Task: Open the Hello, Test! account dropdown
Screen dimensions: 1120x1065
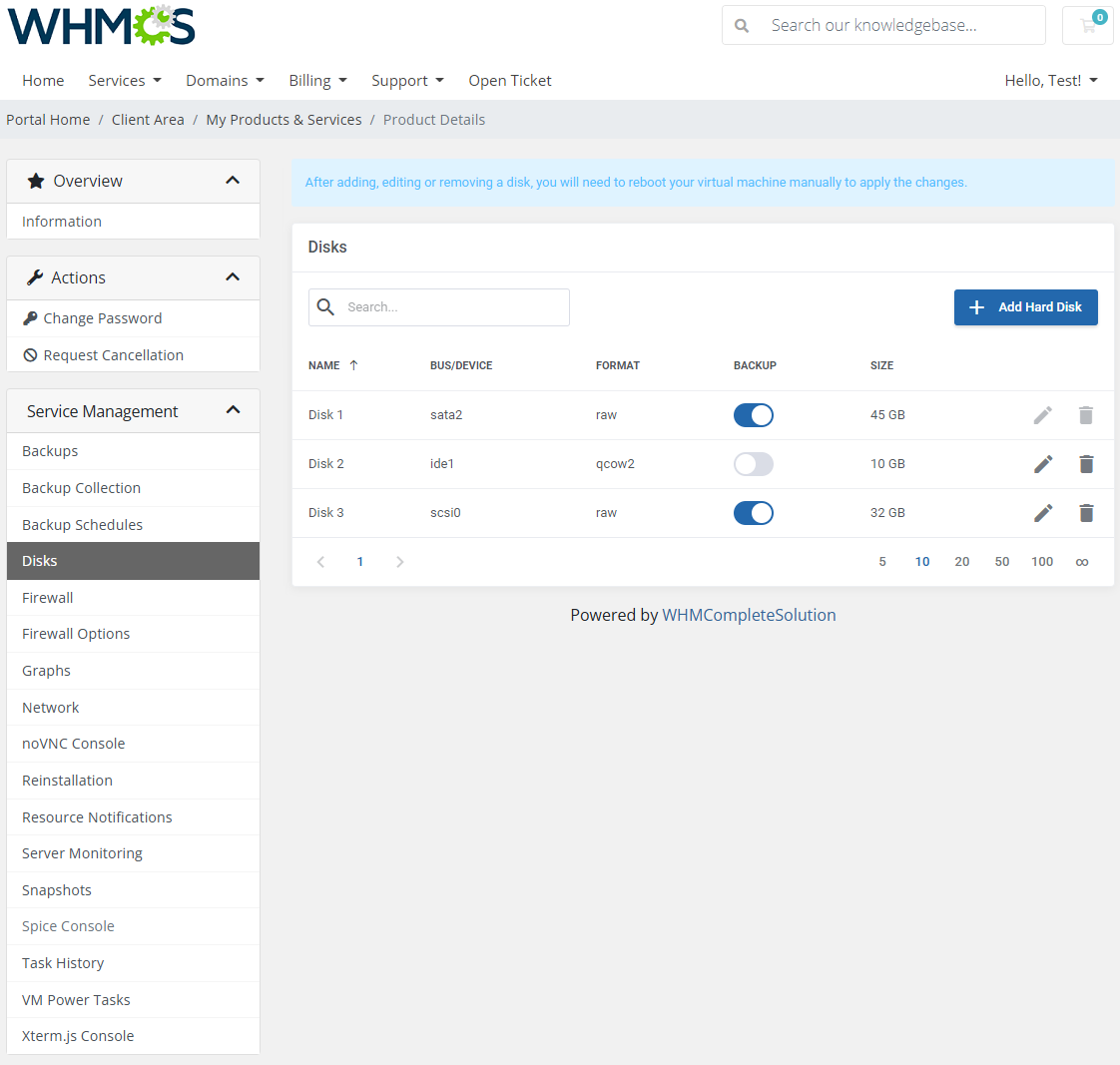Action: (x=1051, y=80)
